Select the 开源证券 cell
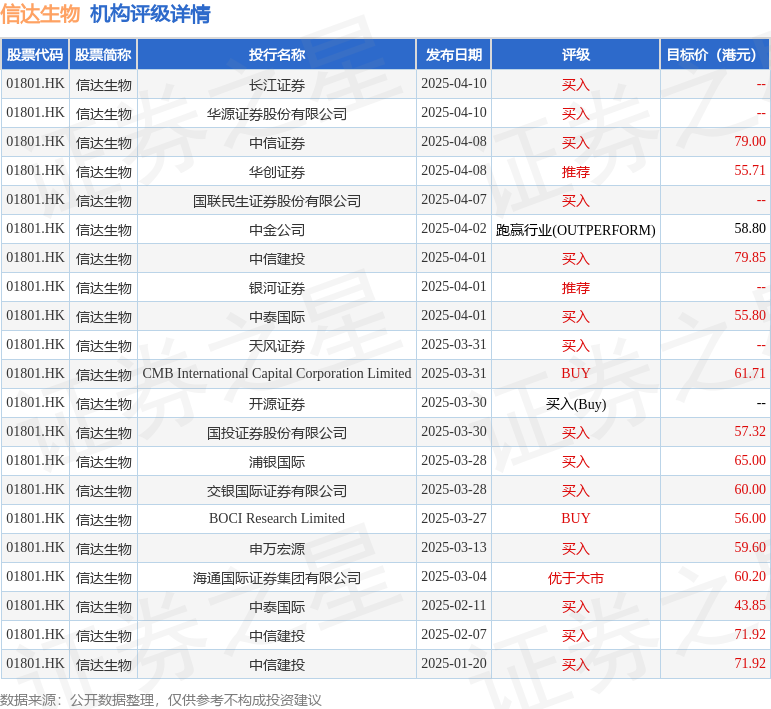 coord(277,404)
